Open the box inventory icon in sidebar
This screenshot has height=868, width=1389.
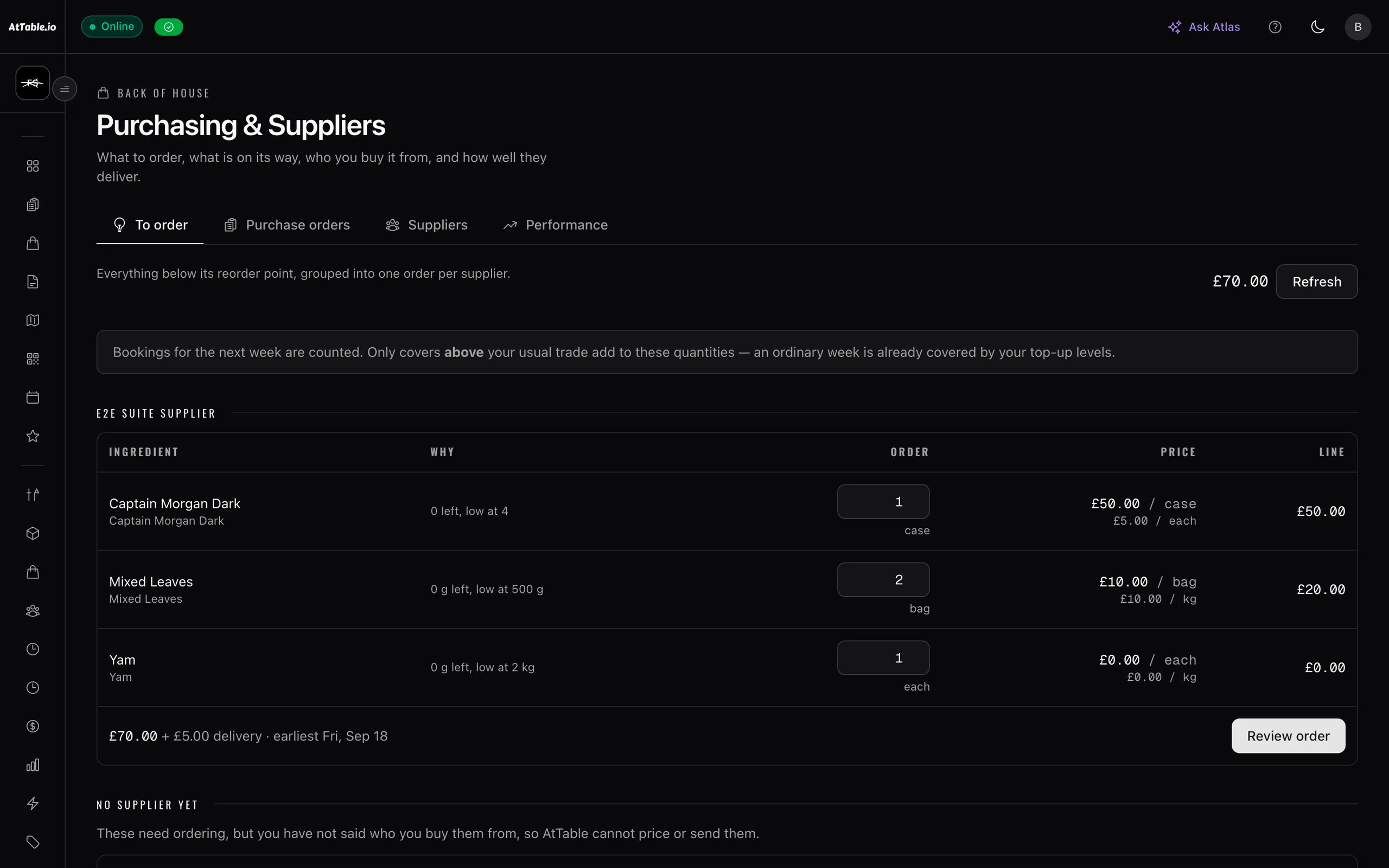[33, 533]
